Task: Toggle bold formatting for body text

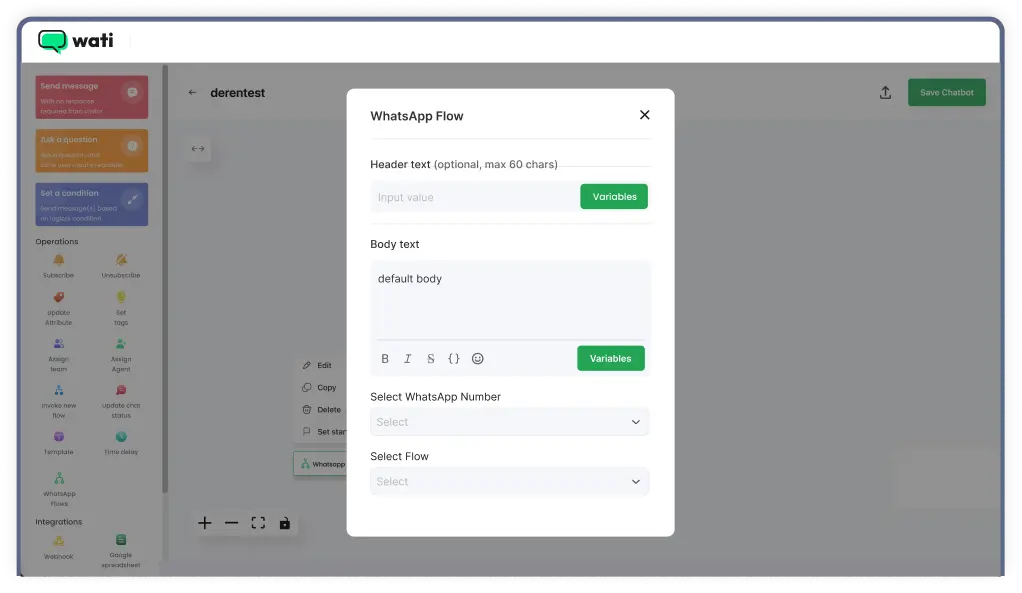Action: tap(384, 358)
